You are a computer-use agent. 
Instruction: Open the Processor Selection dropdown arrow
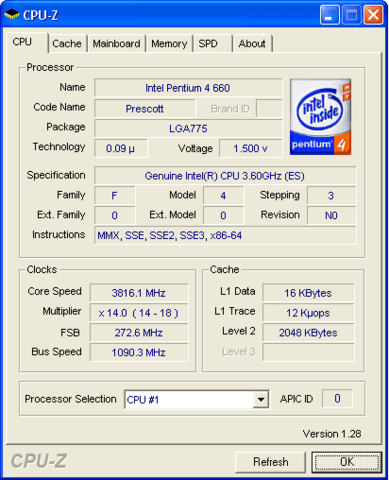[261, 399]
